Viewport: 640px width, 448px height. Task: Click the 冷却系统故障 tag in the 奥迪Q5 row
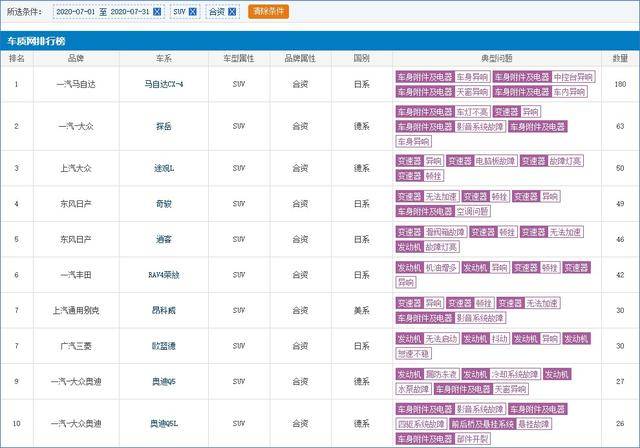pos(515,374)
